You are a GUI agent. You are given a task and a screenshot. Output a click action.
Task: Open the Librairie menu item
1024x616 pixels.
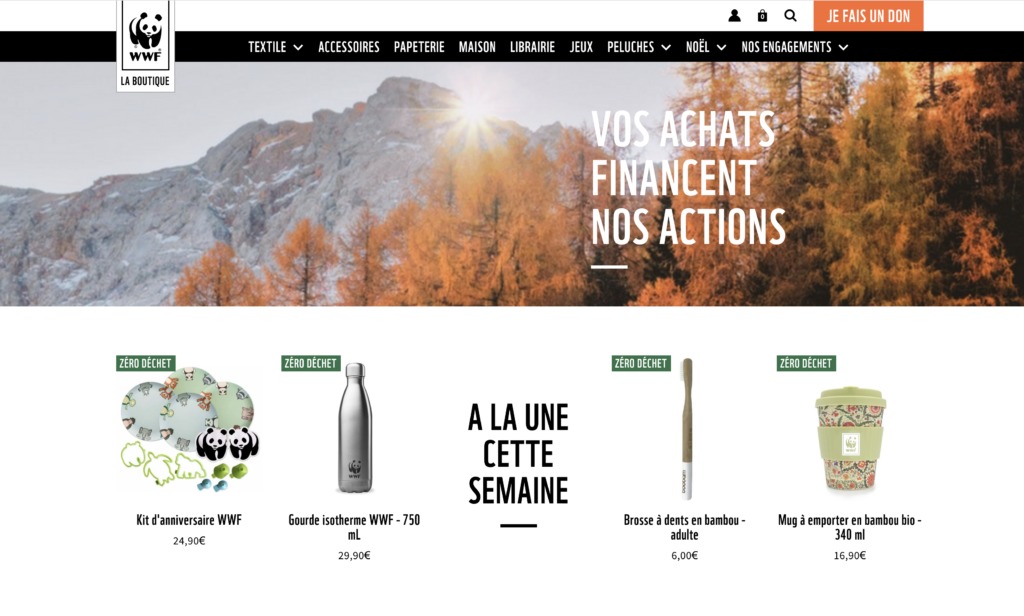pos(532,47)
